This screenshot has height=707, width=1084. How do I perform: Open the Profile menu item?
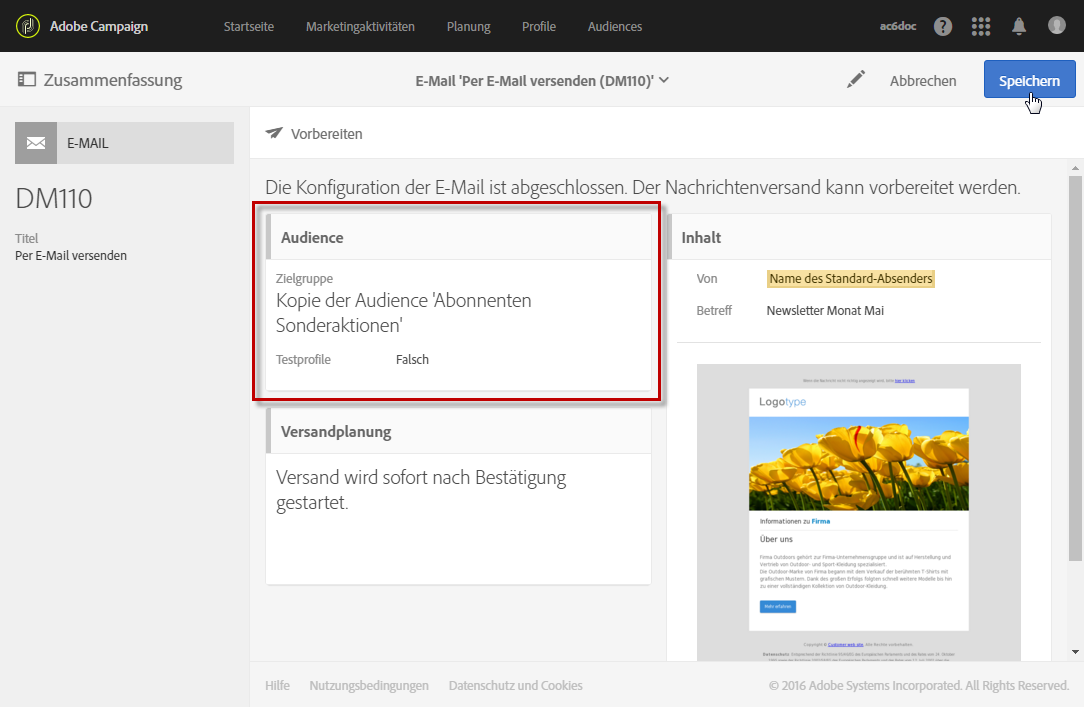click(539, 26)
